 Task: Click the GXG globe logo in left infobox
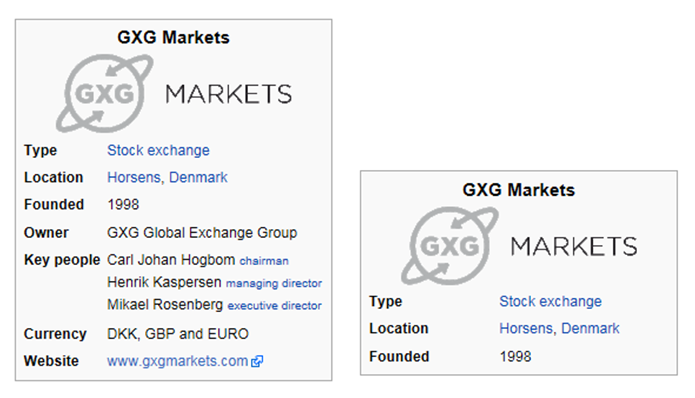click(x=105, y=94)
